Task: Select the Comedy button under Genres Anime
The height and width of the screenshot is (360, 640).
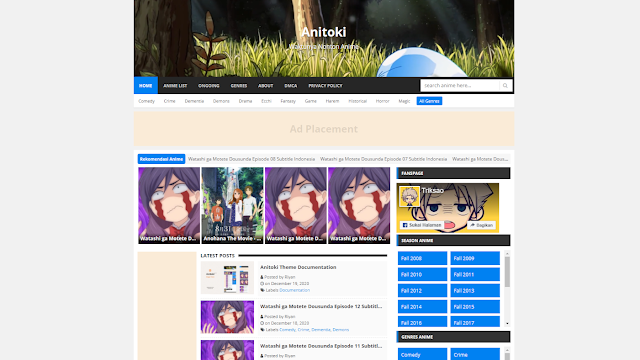Action: point(422,354)
